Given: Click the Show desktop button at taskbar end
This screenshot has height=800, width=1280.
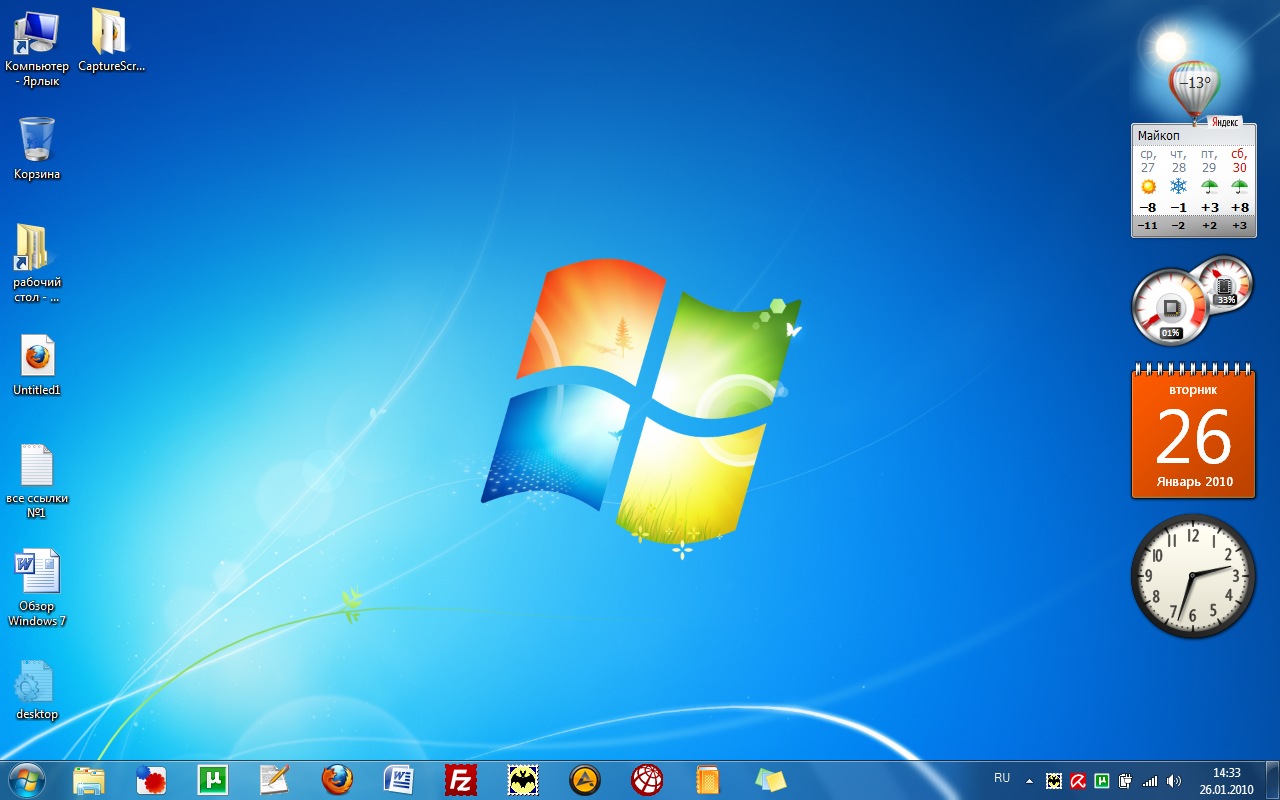Looking at the screenshot, I should pyautogui.click(x=1272, y=781).
